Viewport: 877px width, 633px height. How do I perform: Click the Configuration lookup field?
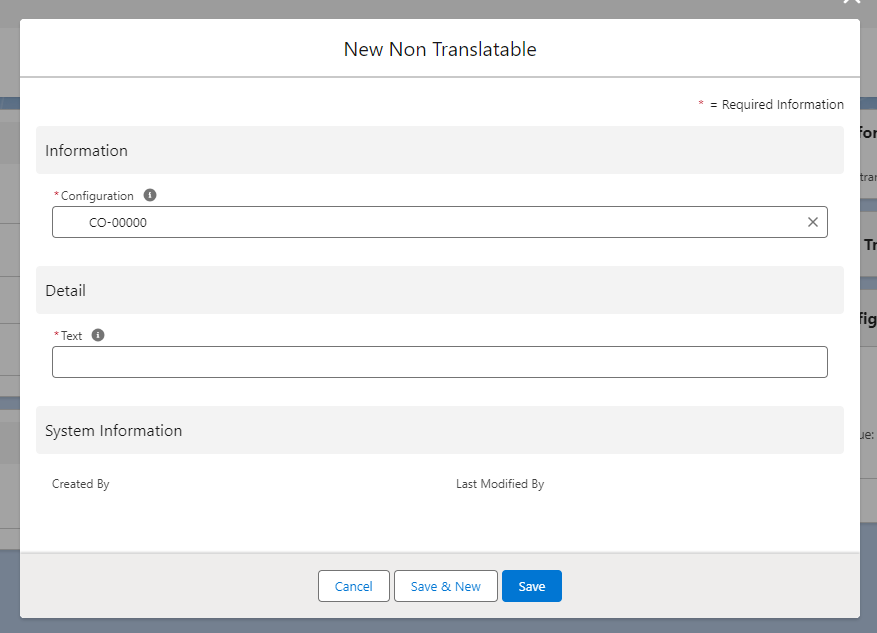[x=439, y=222]
